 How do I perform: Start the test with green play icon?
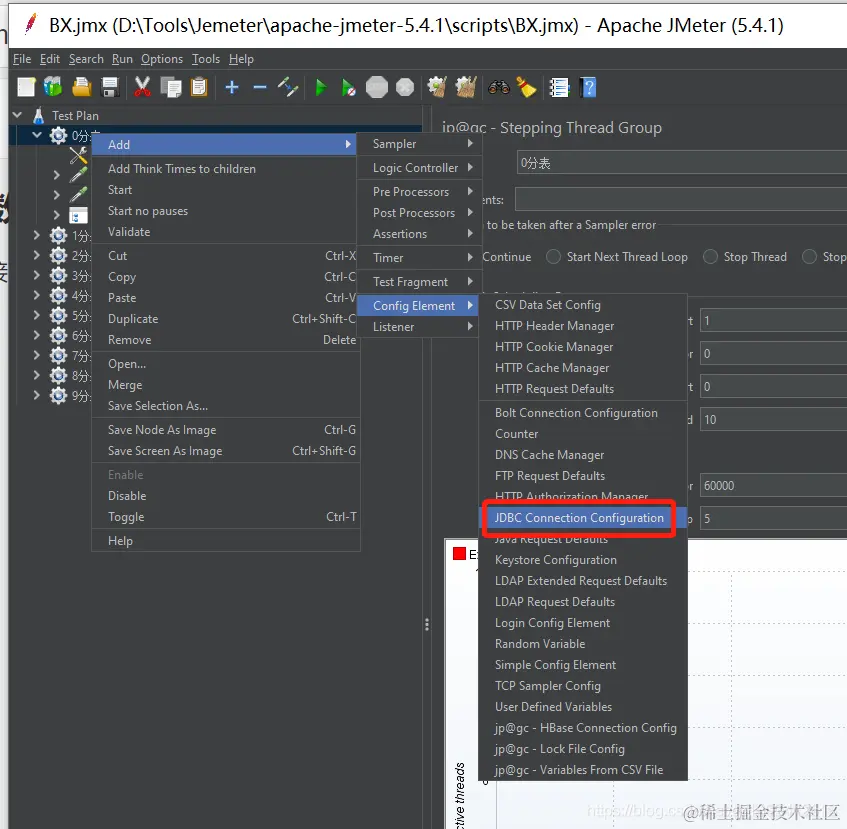point(320,87)
